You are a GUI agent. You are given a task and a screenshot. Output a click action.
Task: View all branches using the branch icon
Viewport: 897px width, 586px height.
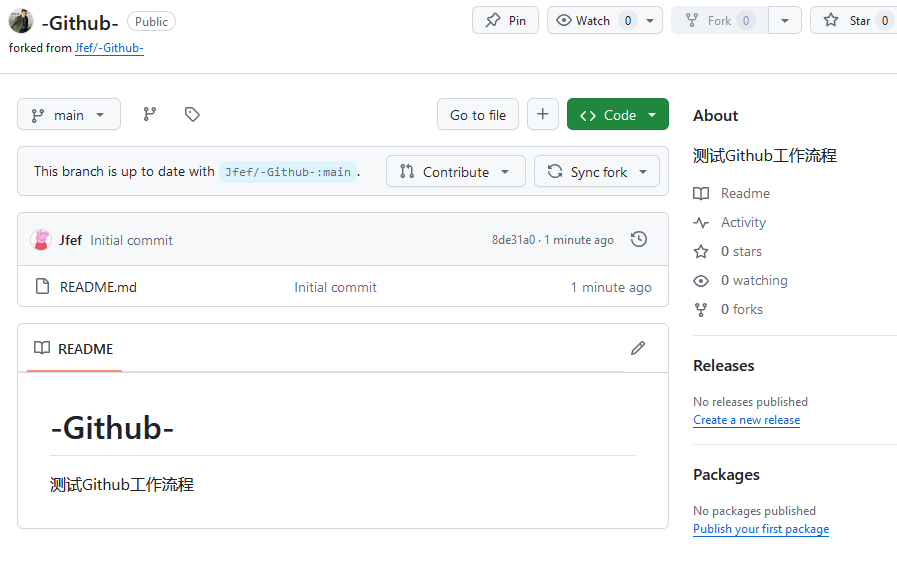[150, 114]
